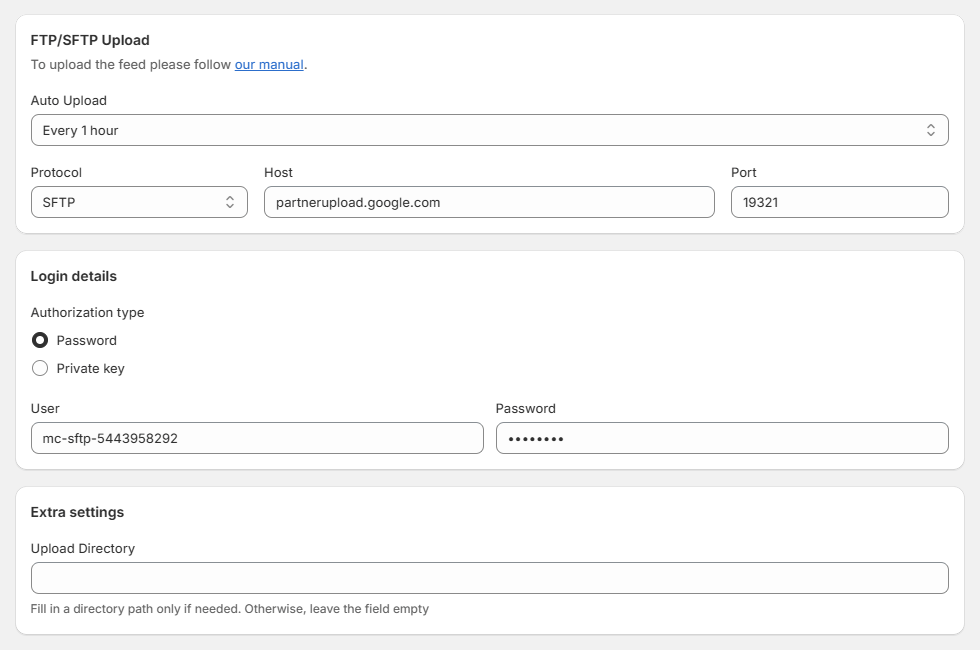Click the chevron icon on the Auto Upload dropdown
The width and height of the screenshot is (980, 650).
(930, 129)
